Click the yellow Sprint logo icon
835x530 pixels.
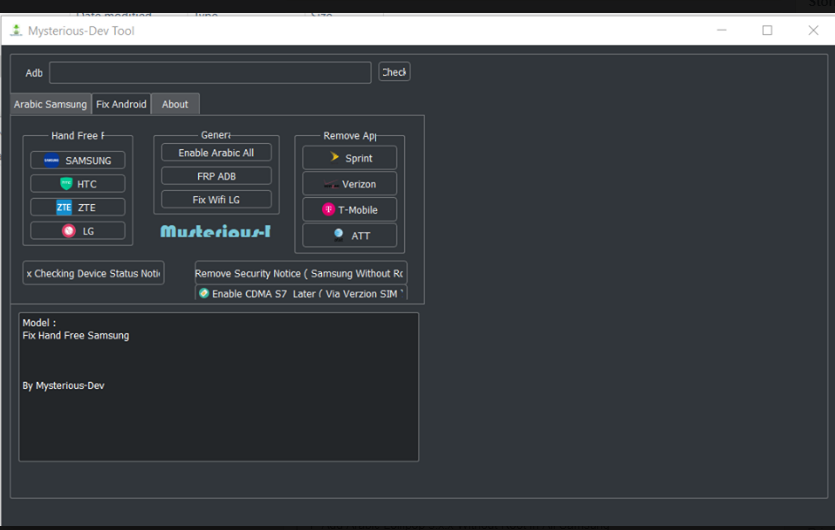[x=334, y=157]
